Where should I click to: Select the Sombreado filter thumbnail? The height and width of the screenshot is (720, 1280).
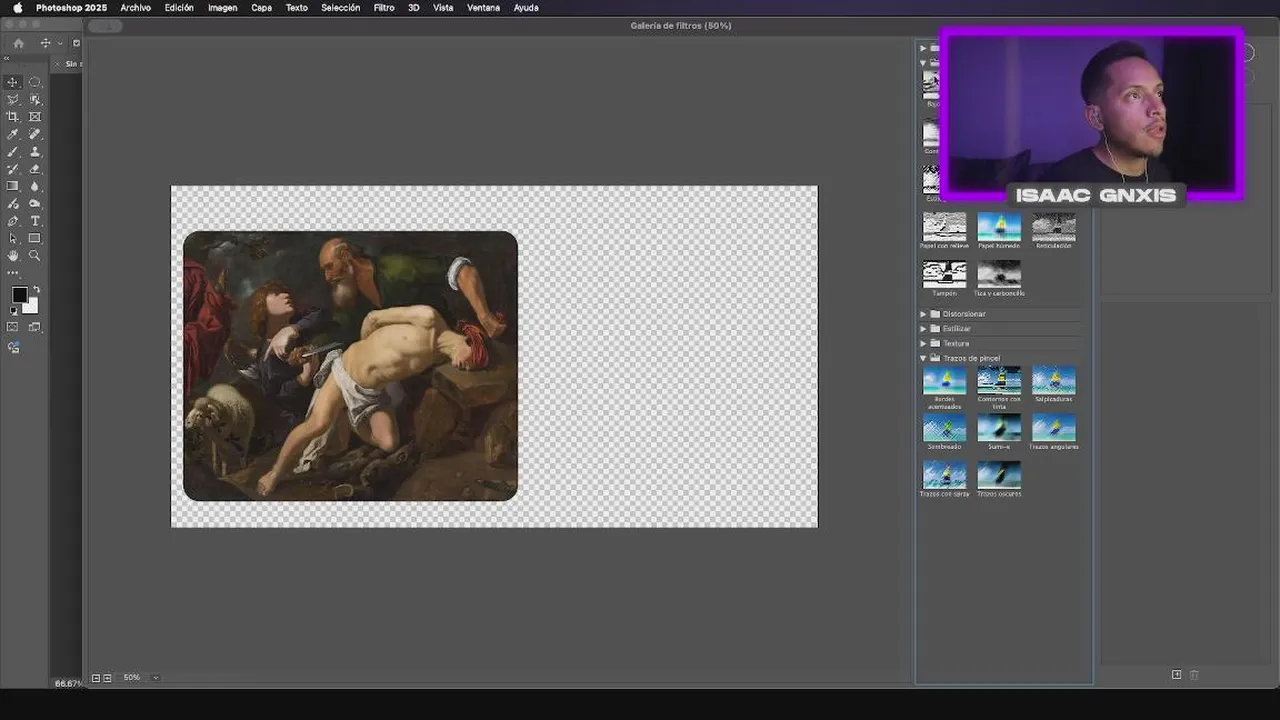tap(944, 428)
